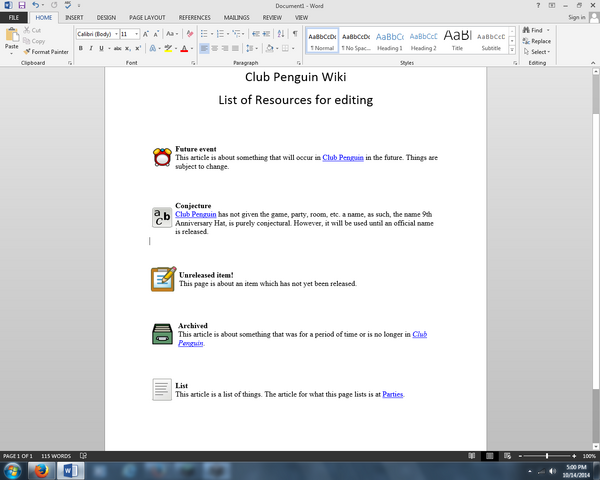Click the Cut scissors button
Screen dimensions: 600x480
(32, 30)
